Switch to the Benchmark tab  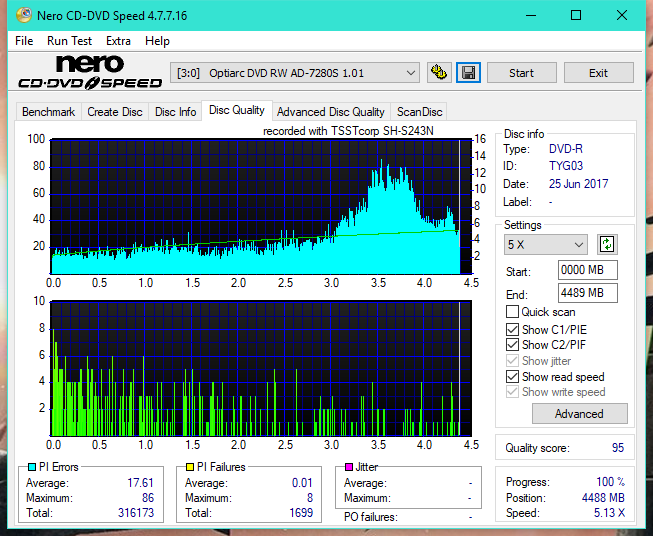tap(49, 112)
